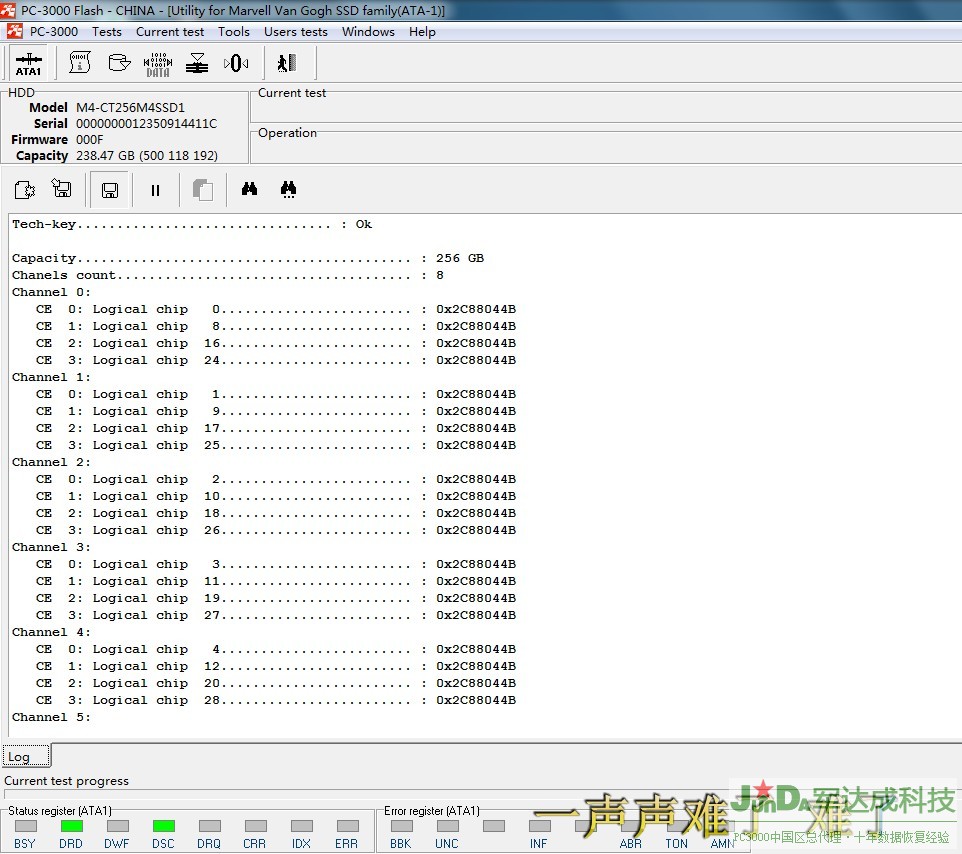Click the capacity value 238.47 GB
The image size is (962, 854).
[x=147, y=155]
